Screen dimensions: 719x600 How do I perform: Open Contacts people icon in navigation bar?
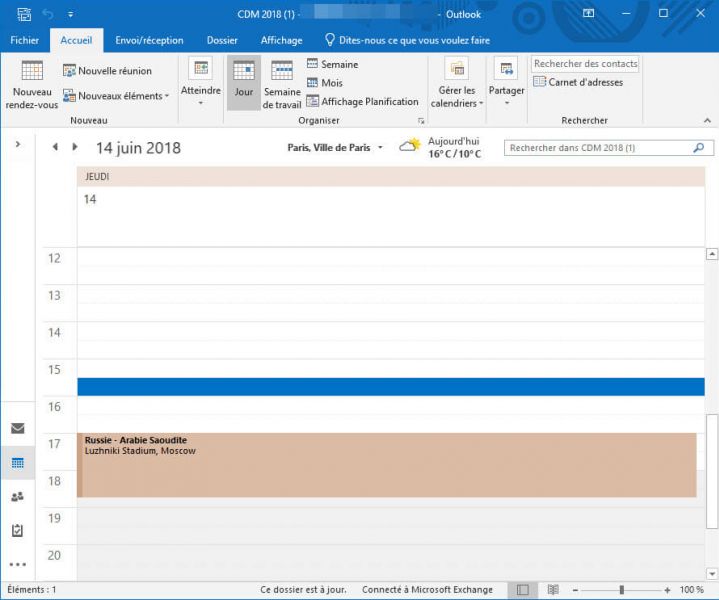[x=18, y=497]
